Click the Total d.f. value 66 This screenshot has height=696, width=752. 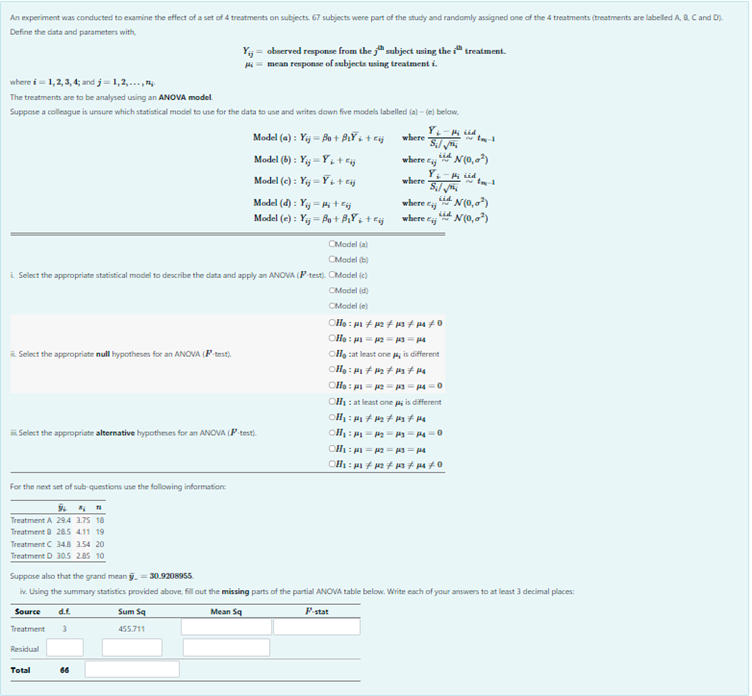(64, 670)
